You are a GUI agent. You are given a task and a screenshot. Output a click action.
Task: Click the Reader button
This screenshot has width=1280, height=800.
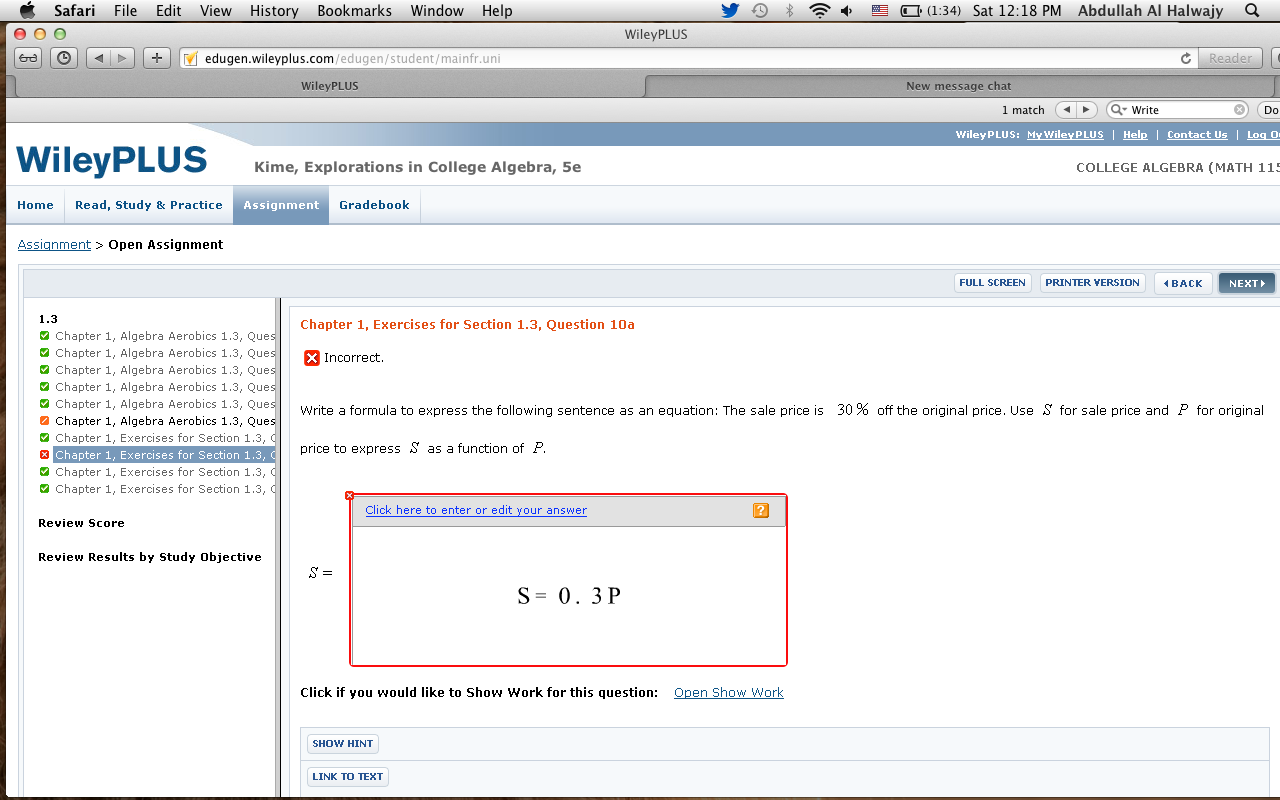tap(1230, 58)
